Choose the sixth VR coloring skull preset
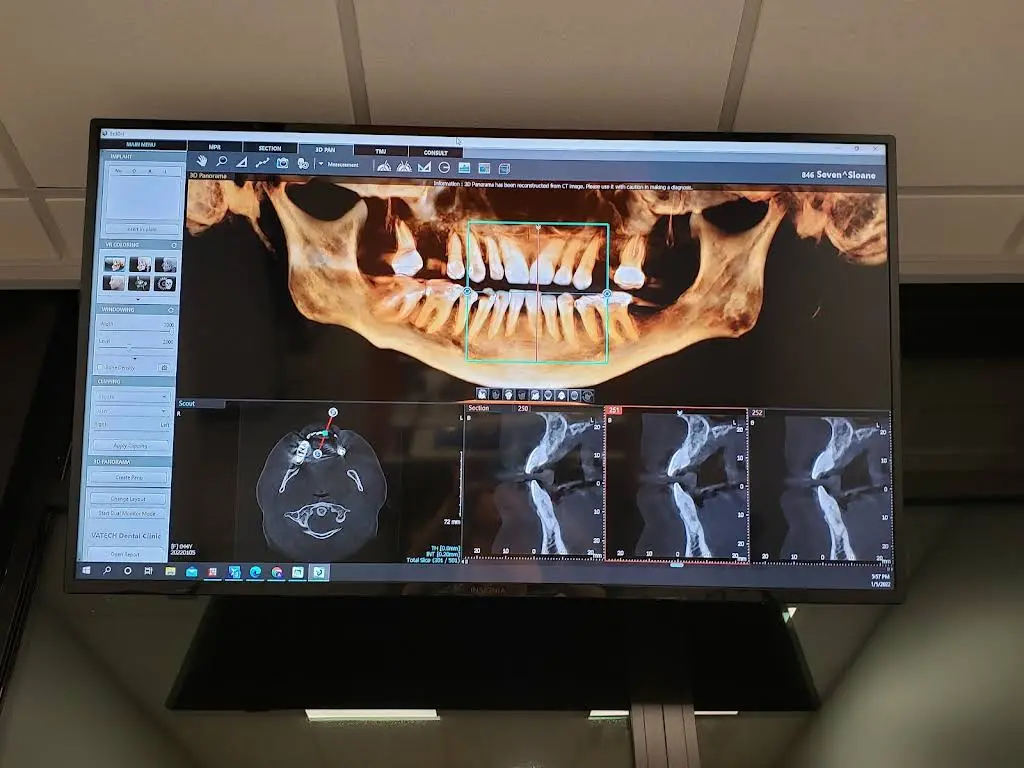The width and height of the screenshot is (1024, 768). click(164, 284)
